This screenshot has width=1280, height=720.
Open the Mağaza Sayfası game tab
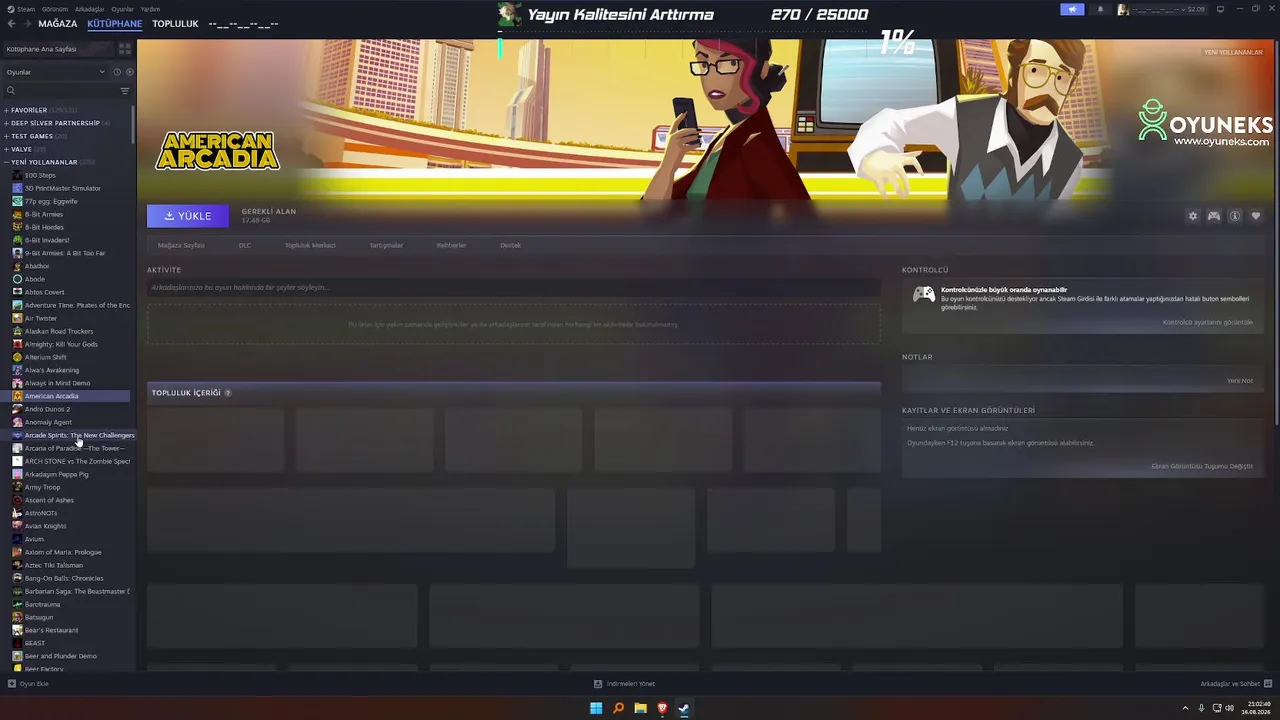(x=181, y=245)
